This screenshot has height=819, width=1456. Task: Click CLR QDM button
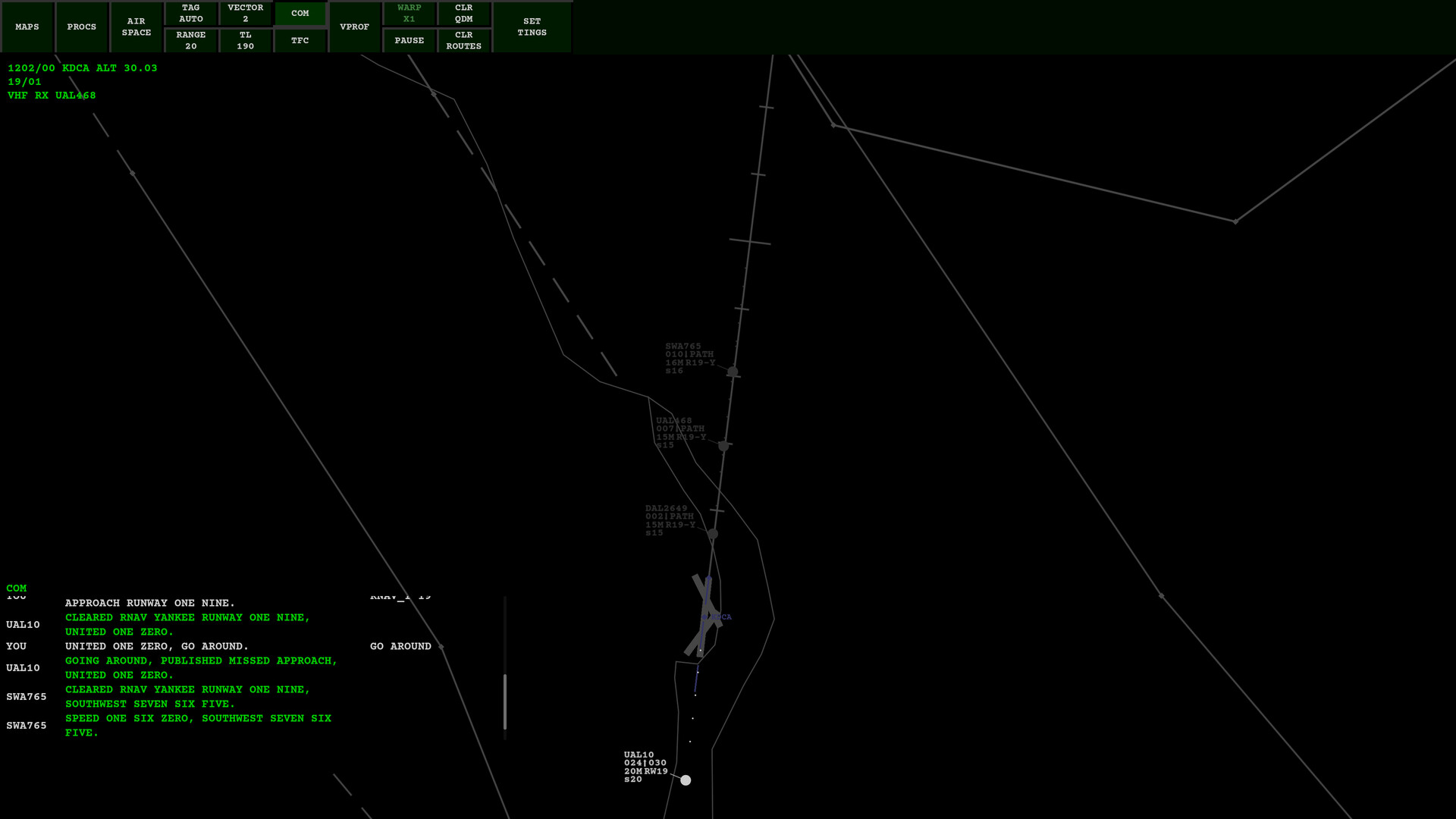click(x=464, y=13)
